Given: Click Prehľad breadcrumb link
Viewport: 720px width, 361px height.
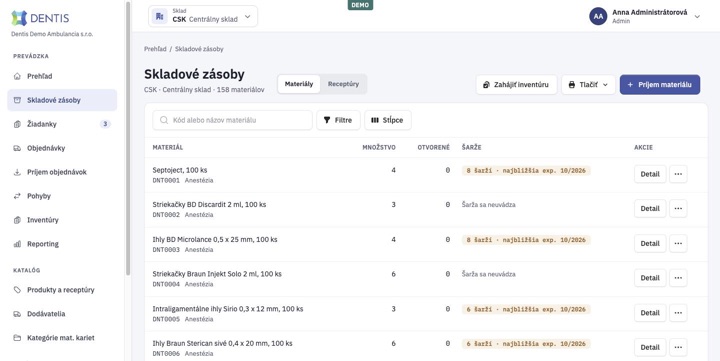Looking at the screenshot, I should [155, 49].
